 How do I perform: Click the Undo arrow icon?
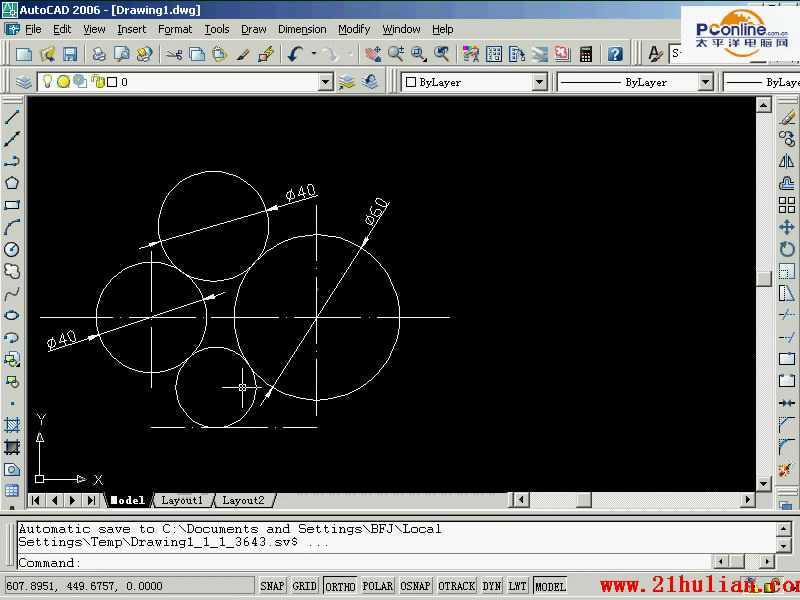(295, 54)
